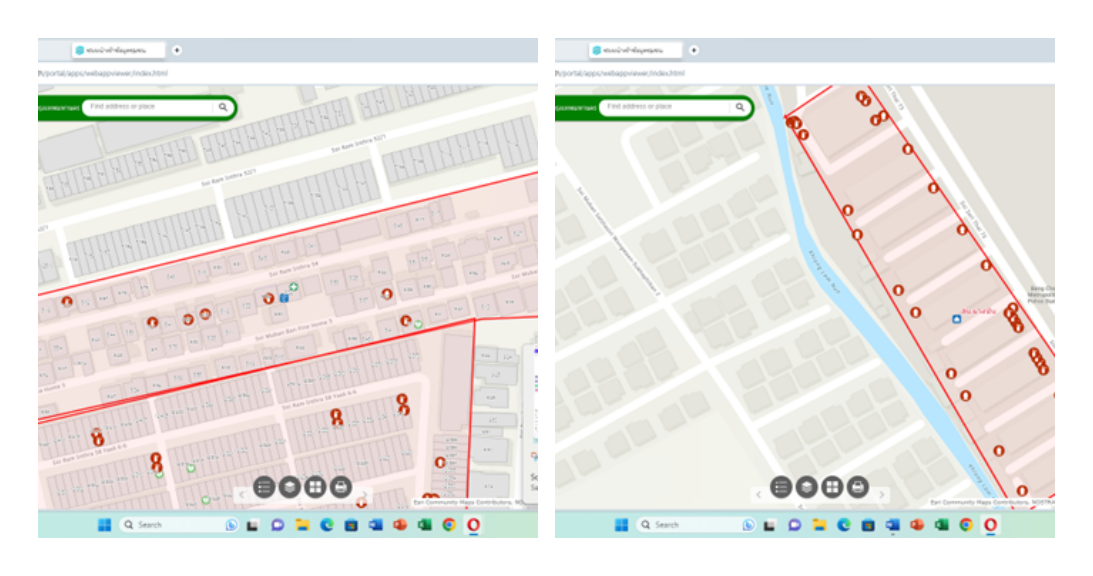Select the browser tab in right window
Screen dimensions: 1093x576
tap(634, 50)
